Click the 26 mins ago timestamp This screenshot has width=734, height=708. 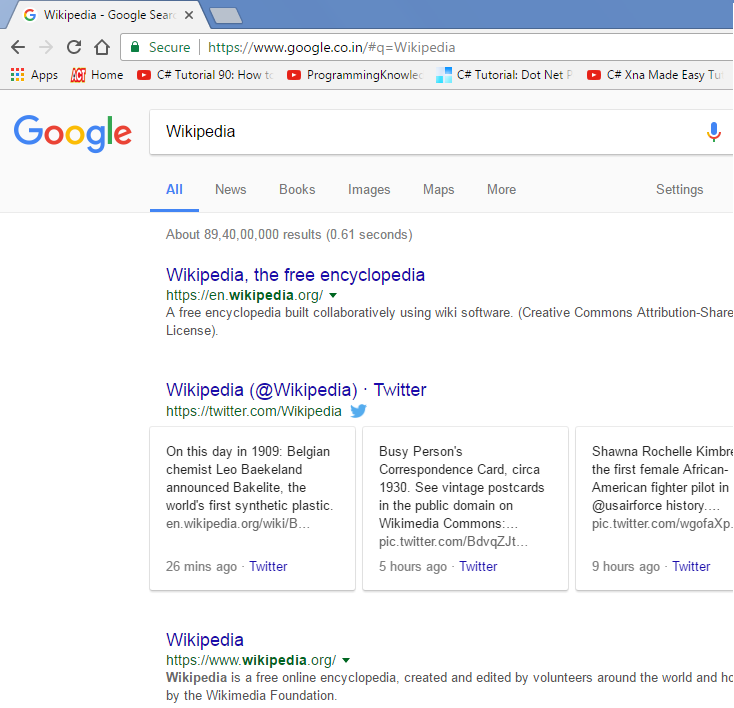(201, 567)
